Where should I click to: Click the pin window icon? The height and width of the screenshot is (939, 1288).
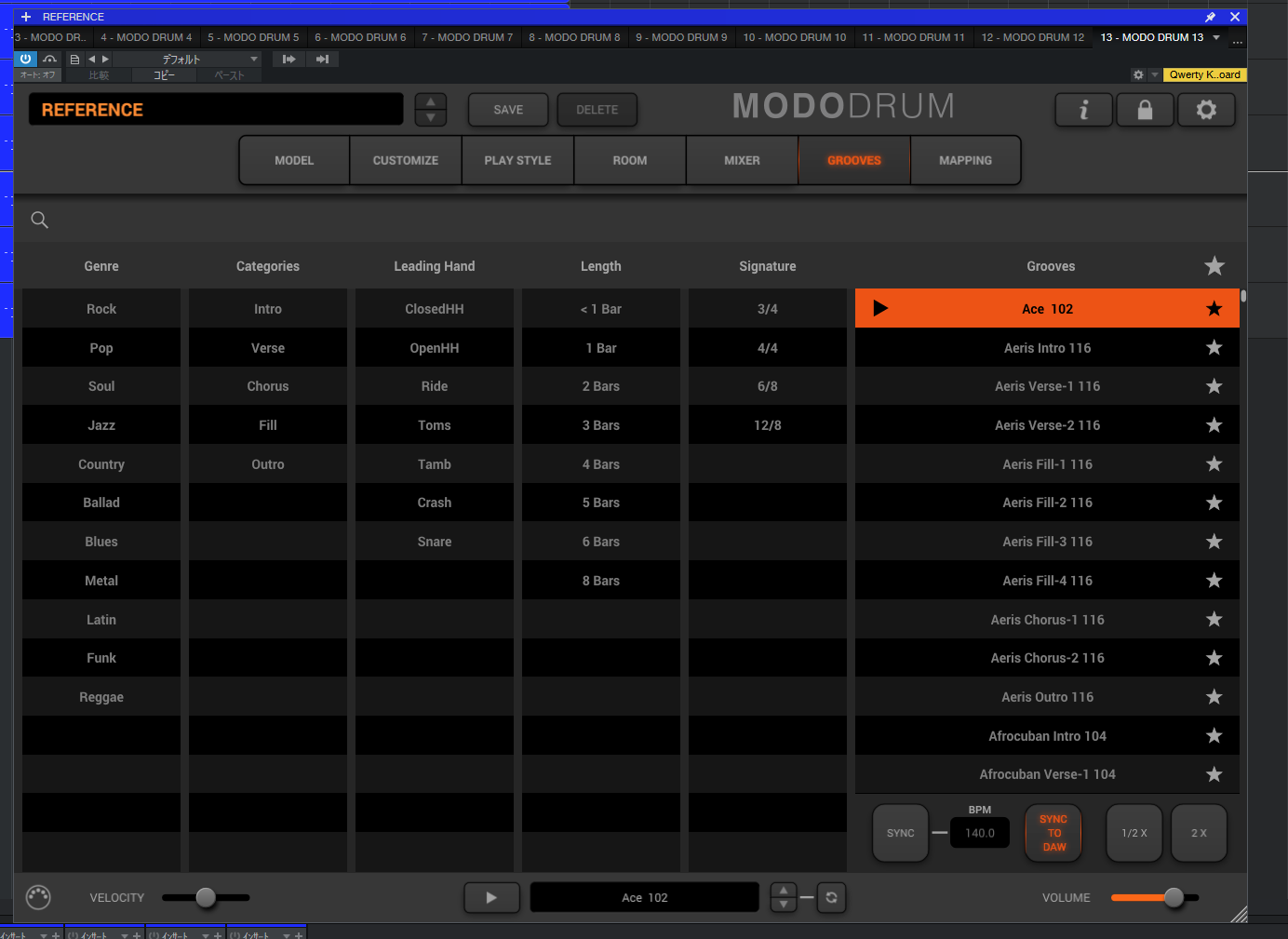click(1210, 17)
